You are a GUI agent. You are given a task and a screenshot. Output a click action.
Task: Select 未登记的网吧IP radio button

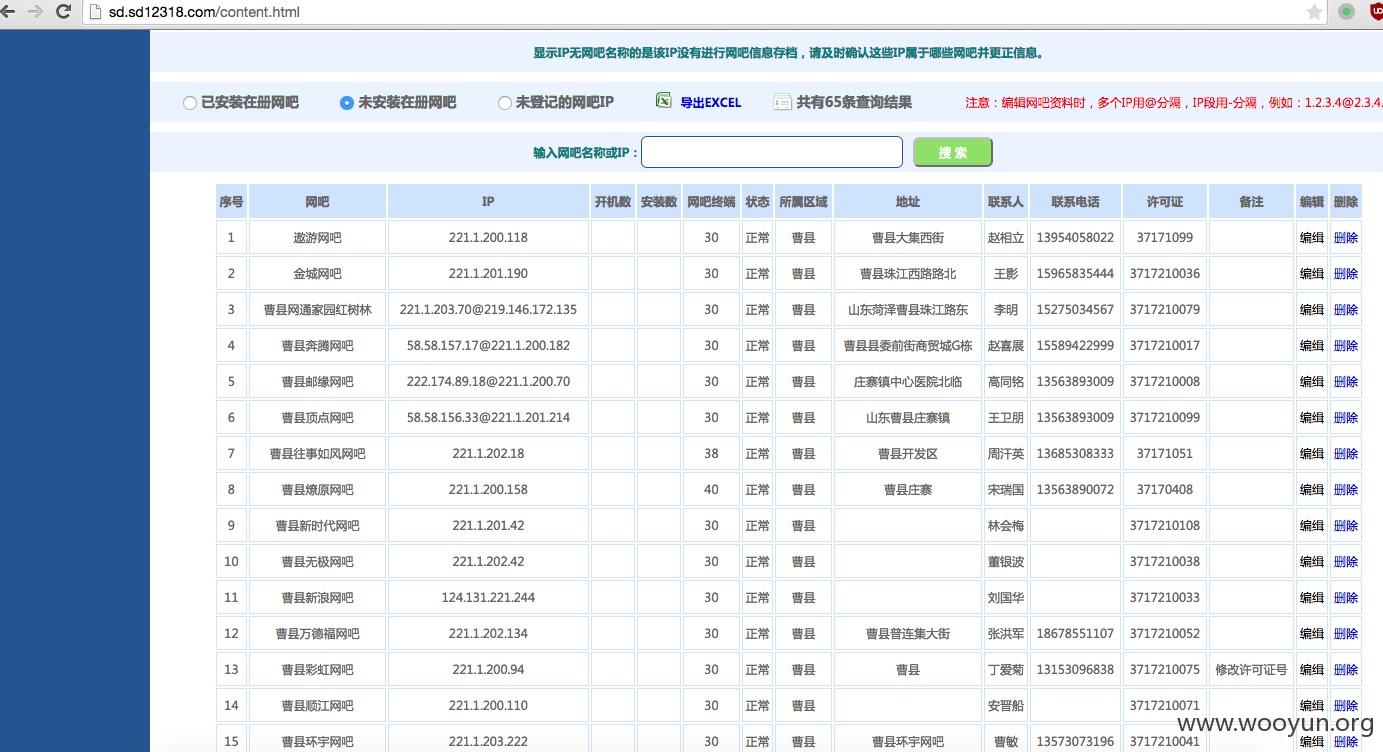505,103
